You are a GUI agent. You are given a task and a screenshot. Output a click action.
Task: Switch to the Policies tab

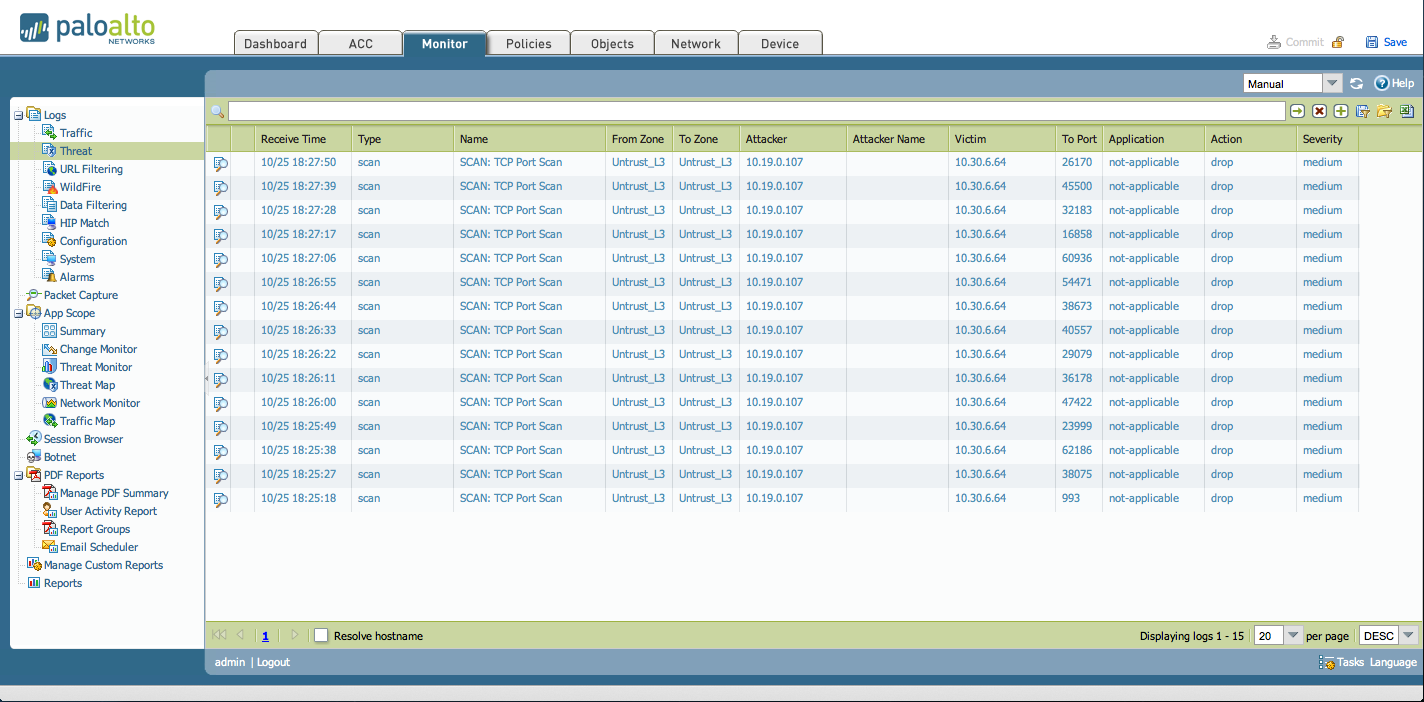coord(528,43)
